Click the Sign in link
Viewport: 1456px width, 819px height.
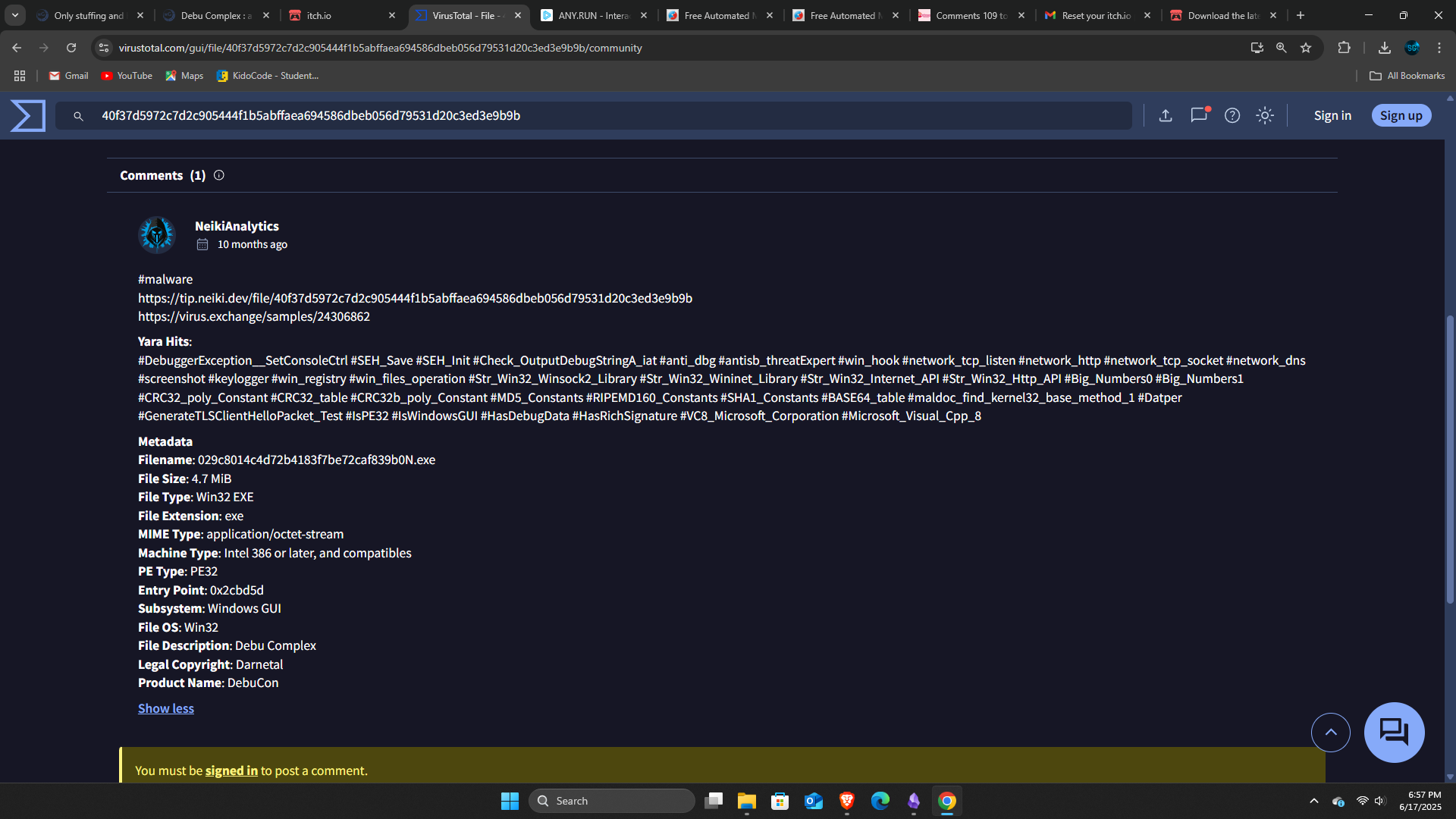point(1332,115)
